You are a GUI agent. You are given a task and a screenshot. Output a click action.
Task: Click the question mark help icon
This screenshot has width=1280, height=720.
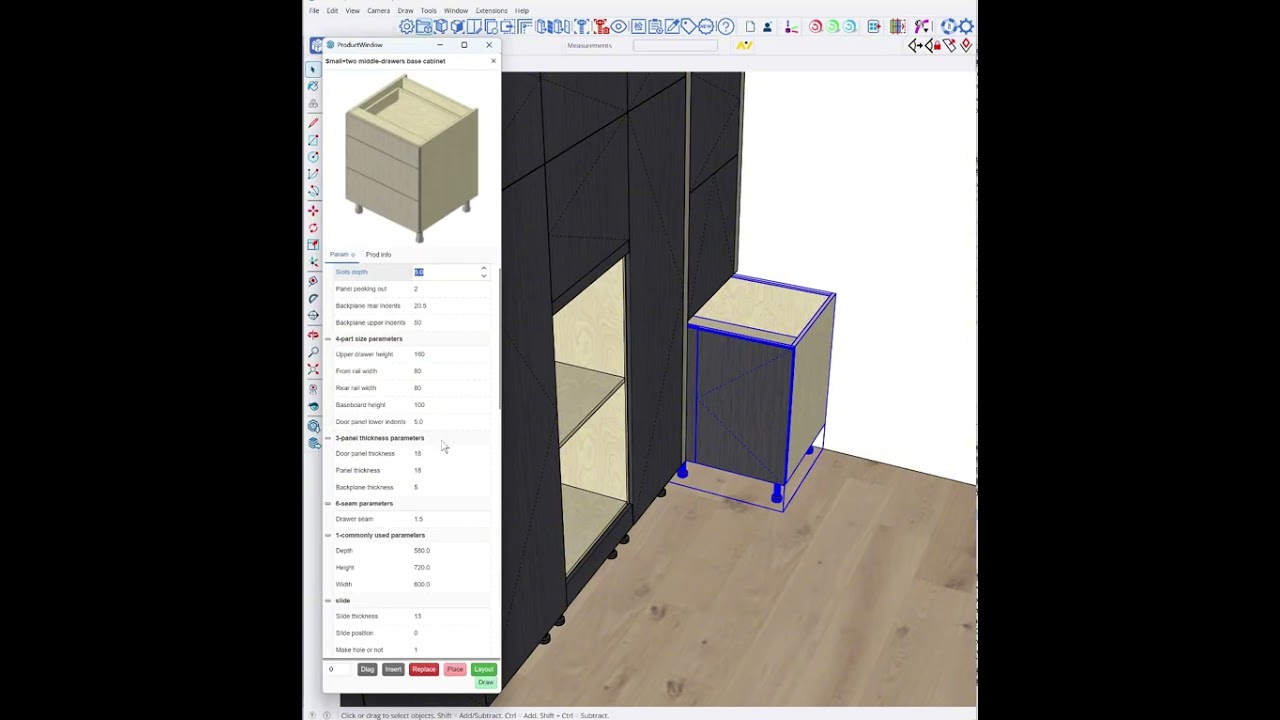(725, 26)
